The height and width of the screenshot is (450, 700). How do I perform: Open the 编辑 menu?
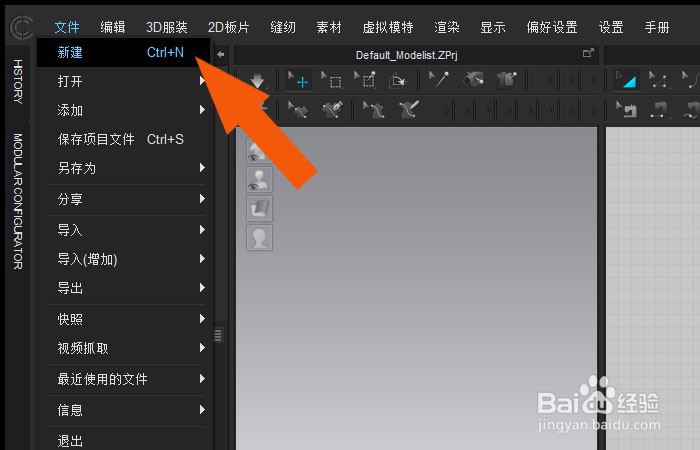[113, 27]
